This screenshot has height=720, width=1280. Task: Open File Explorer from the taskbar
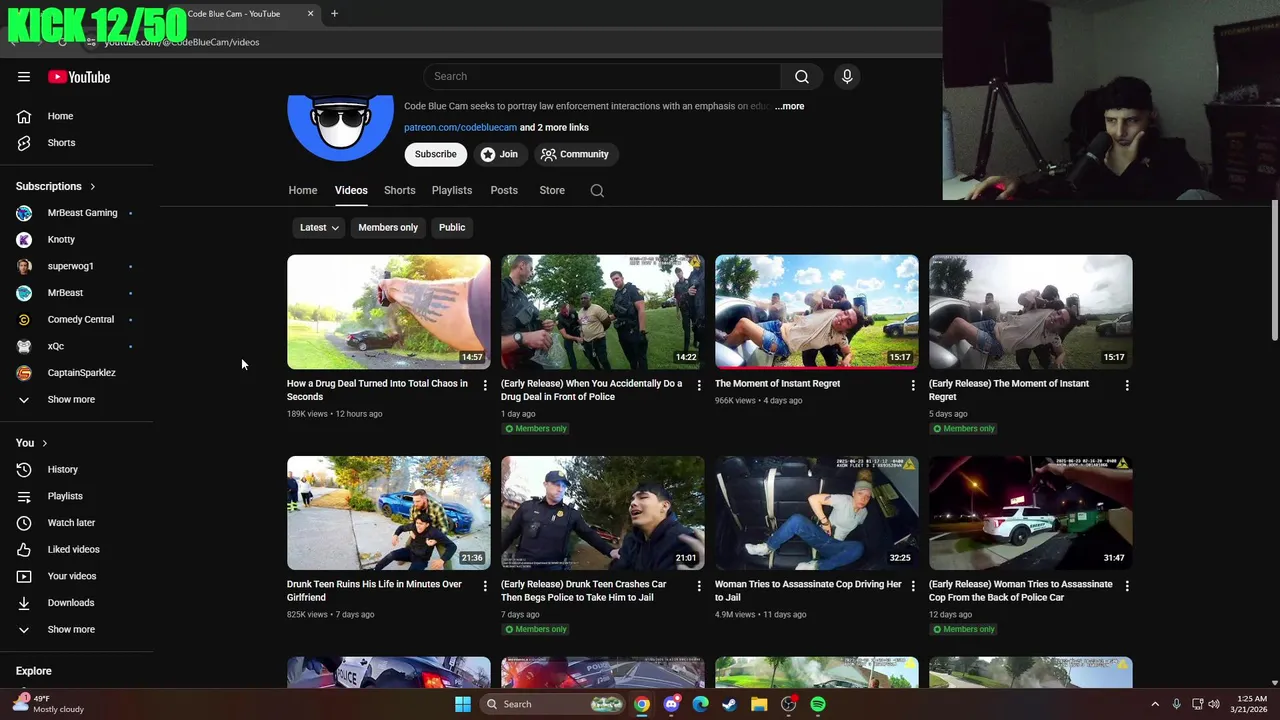[x=759, y=704]
